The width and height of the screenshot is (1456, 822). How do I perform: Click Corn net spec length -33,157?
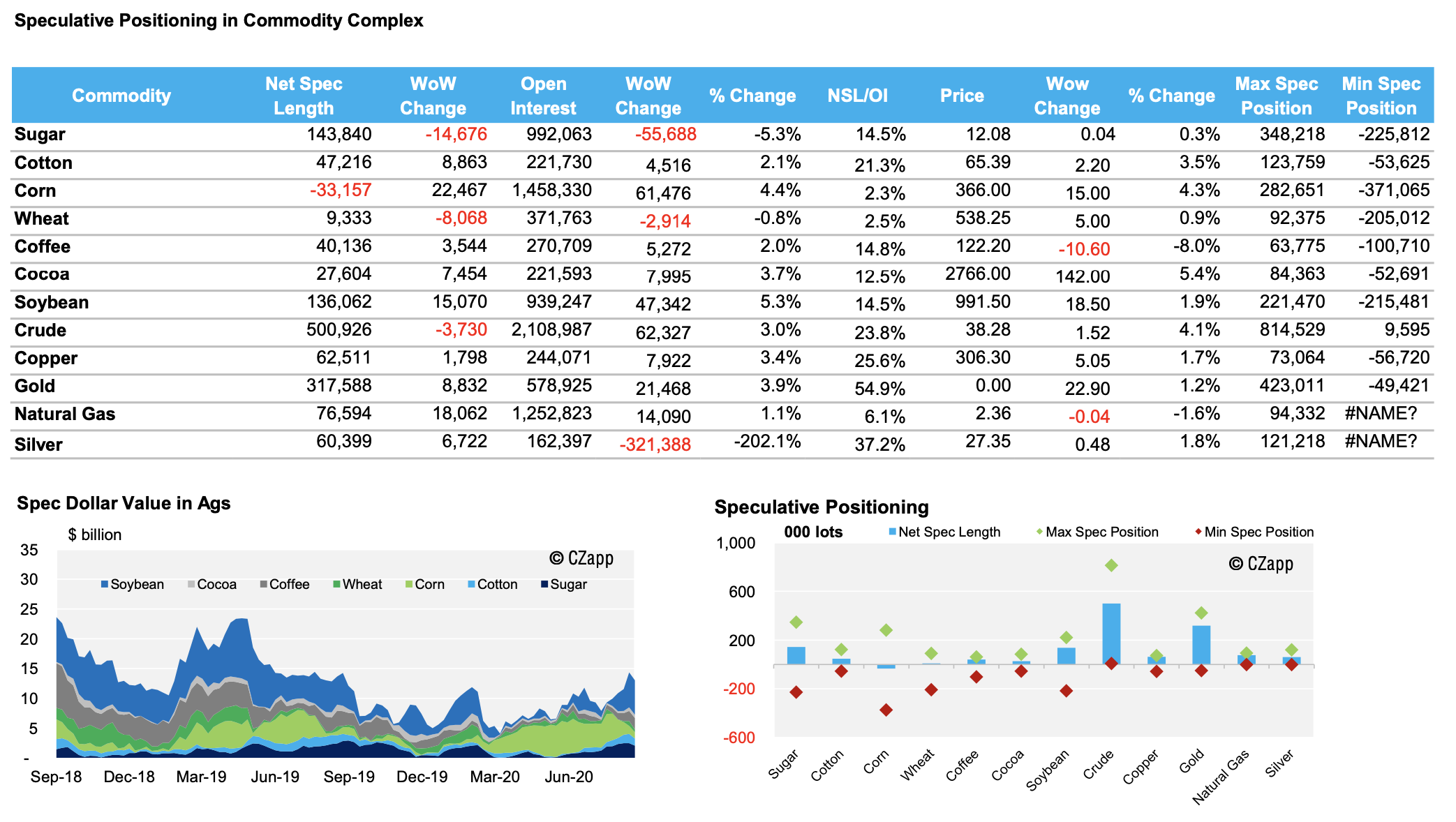341,190
